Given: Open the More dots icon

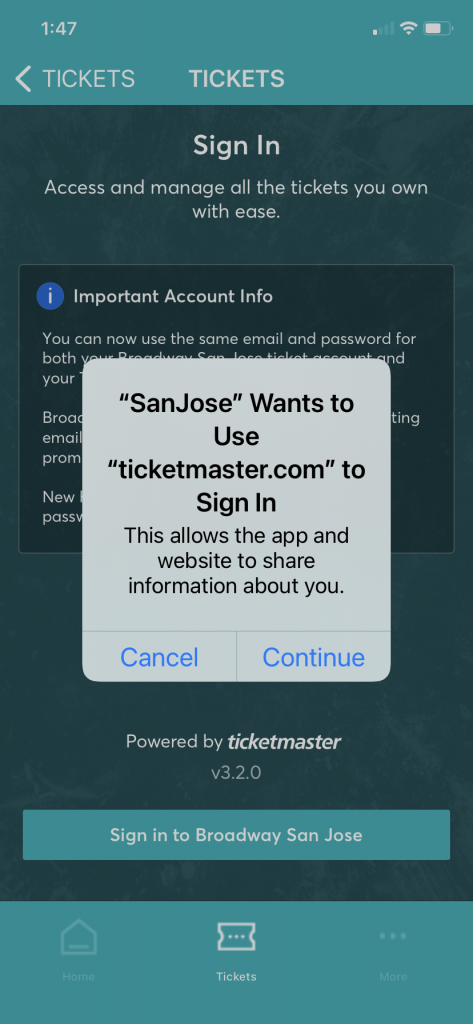Looking at the screenshot, I should pyautogui.click(x=393, y=936).
